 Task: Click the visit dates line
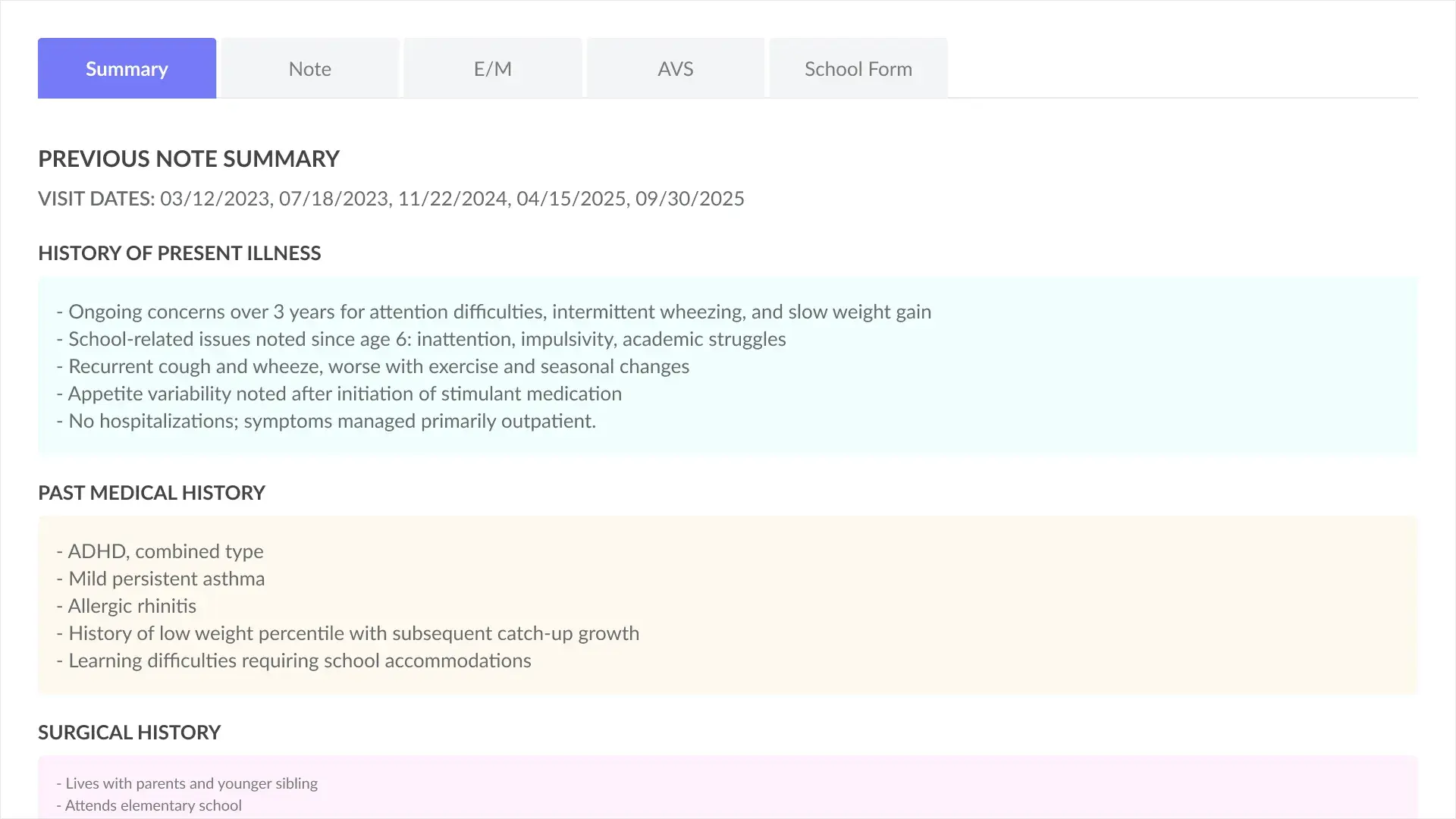pyautogui.click(x=391, y=199)
